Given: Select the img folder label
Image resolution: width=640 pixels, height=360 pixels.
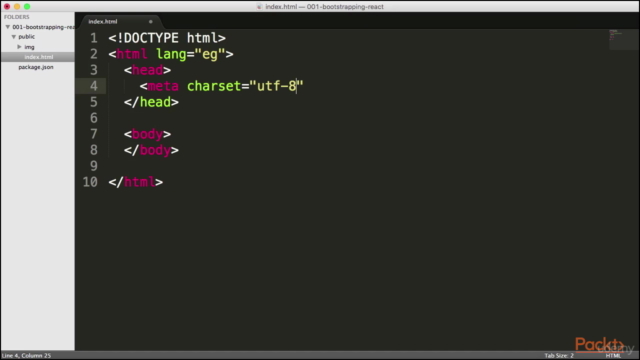Looking at the screenshot, I should pyautogui.click(x=29, y=47).
